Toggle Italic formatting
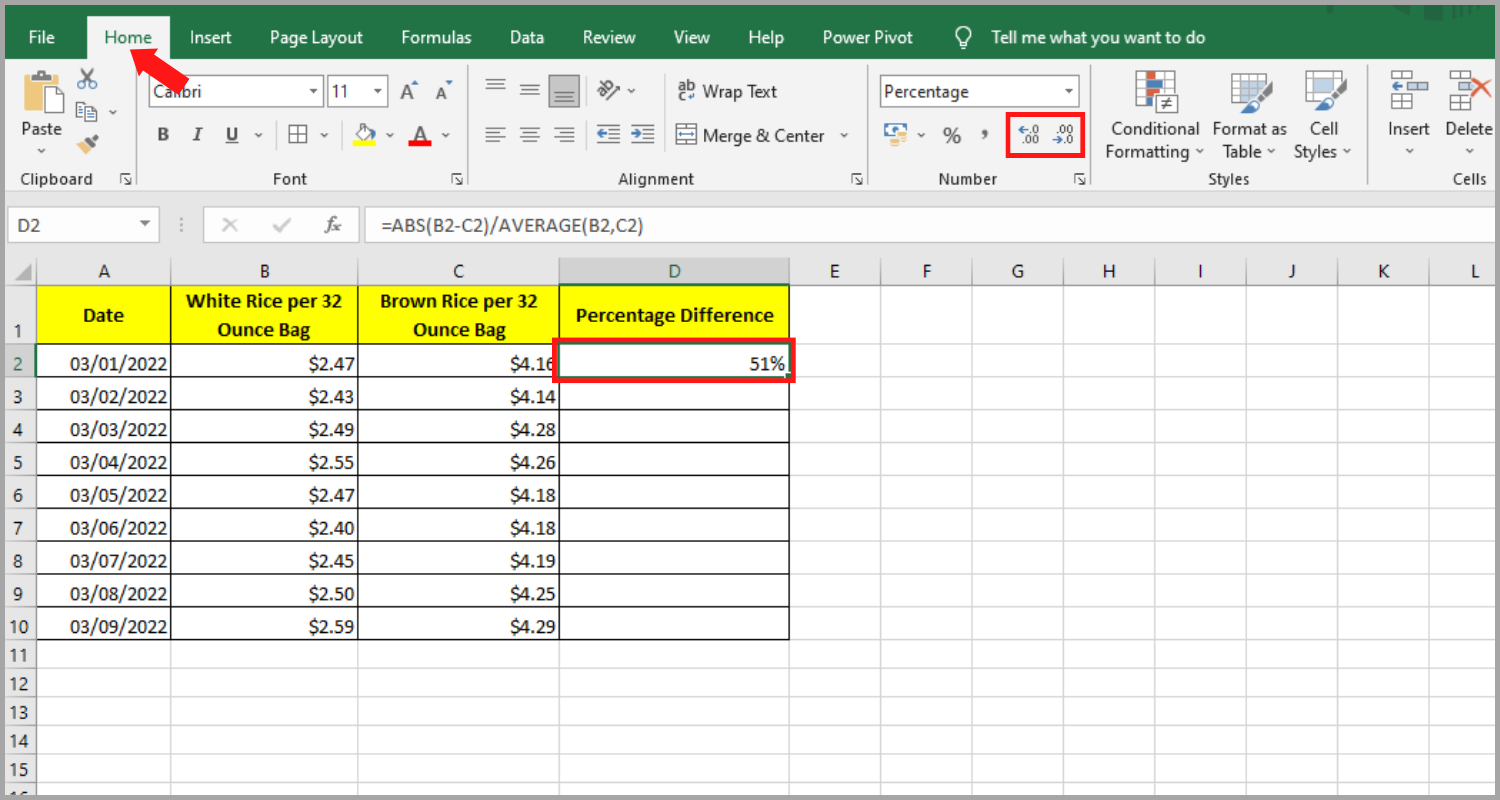The height and width of the screenshot is (800, 1500). (x=197, y=134)
